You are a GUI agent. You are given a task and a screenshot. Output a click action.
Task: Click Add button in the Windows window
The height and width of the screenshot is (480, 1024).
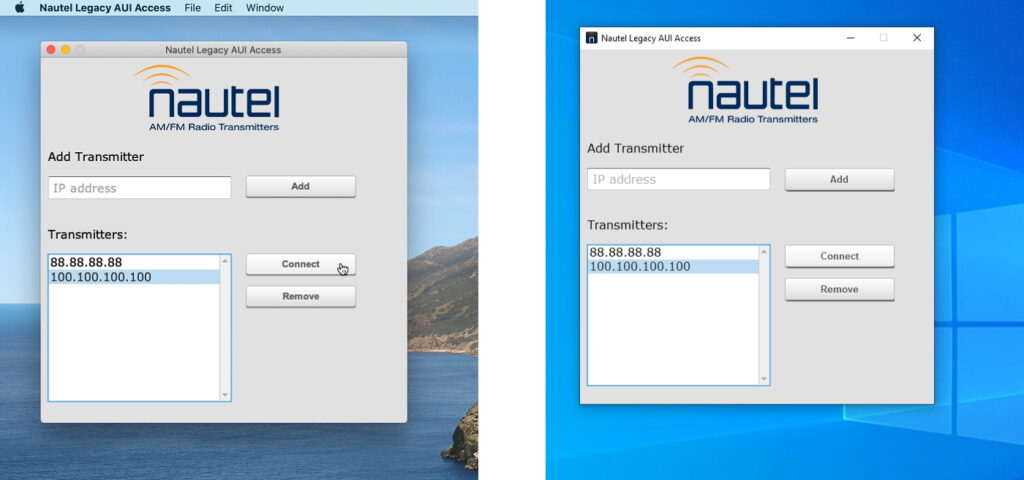click(839, 179)
